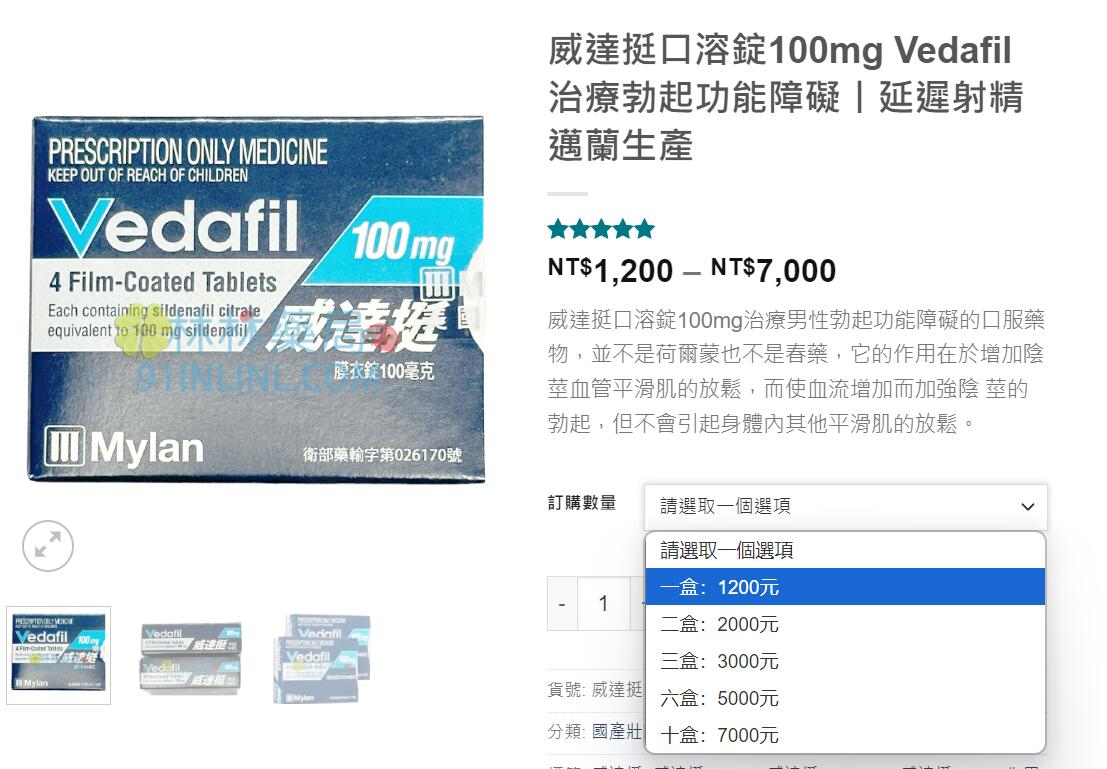Click the main Vedafil product image
The width and height of the screenshot is (1107, 769).
(256, 299)
